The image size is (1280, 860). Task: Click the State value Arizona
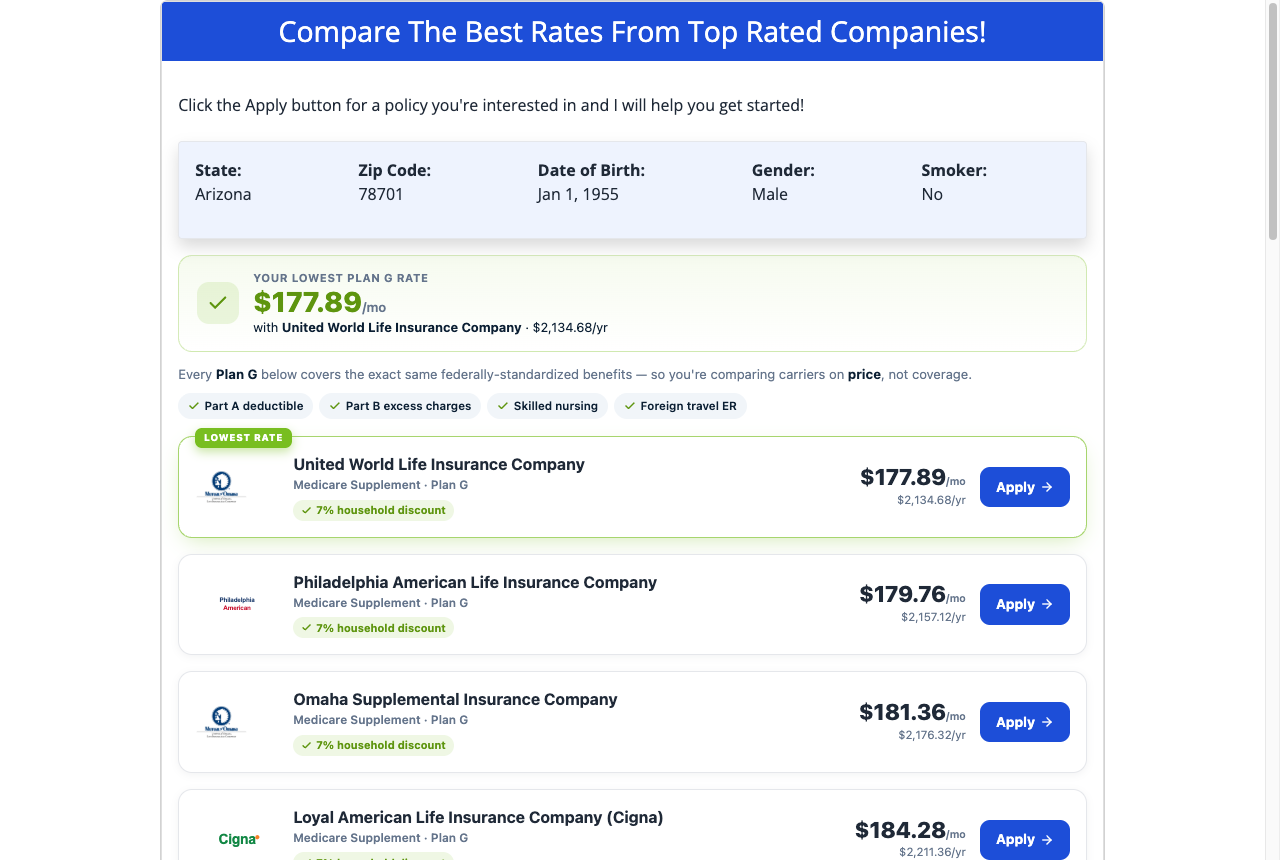tap(223, 194)
